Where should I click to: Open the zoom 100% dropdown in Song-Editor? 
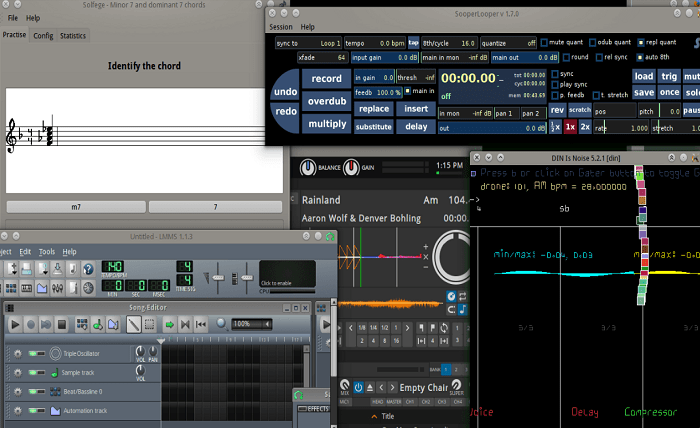pyautogui.click(x=251, y=324)
